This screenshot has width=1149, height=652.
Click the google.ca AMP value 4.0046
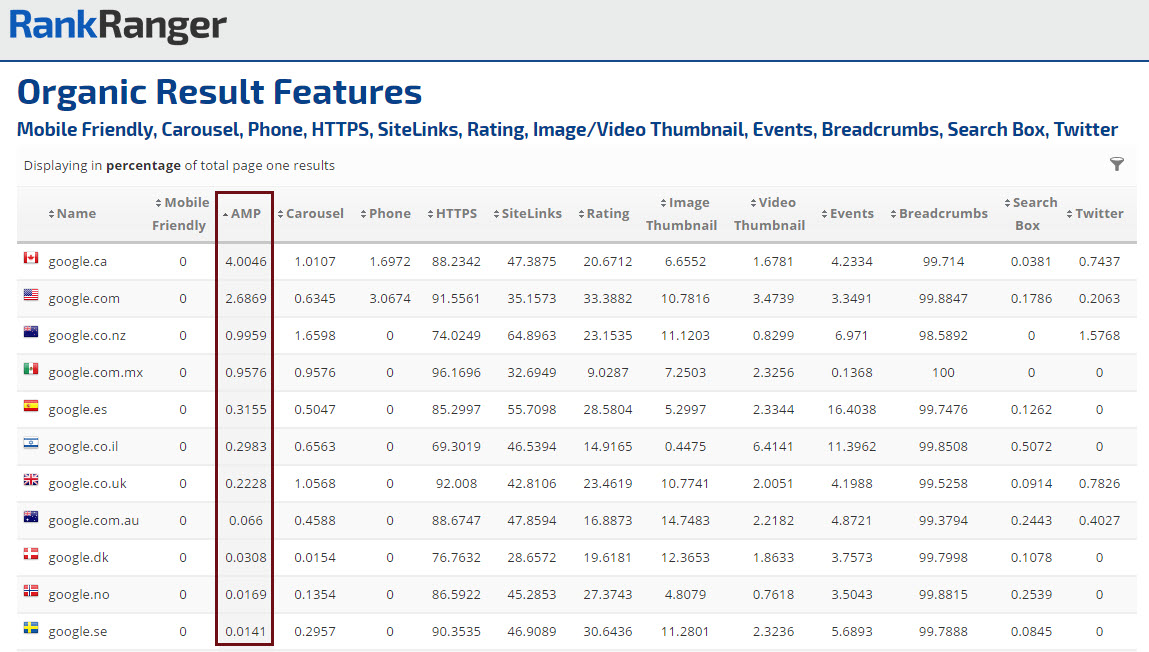coord(246,262)
